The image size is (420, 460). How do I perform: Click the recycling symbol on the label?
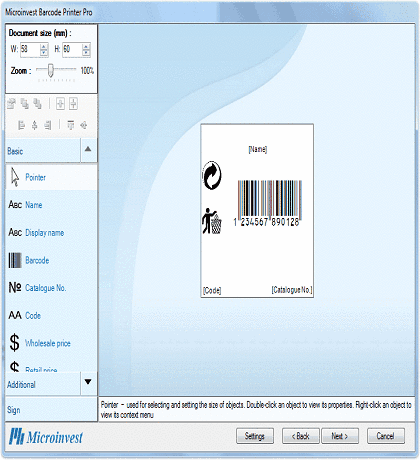pyautogui.click(x=212, y=175)
